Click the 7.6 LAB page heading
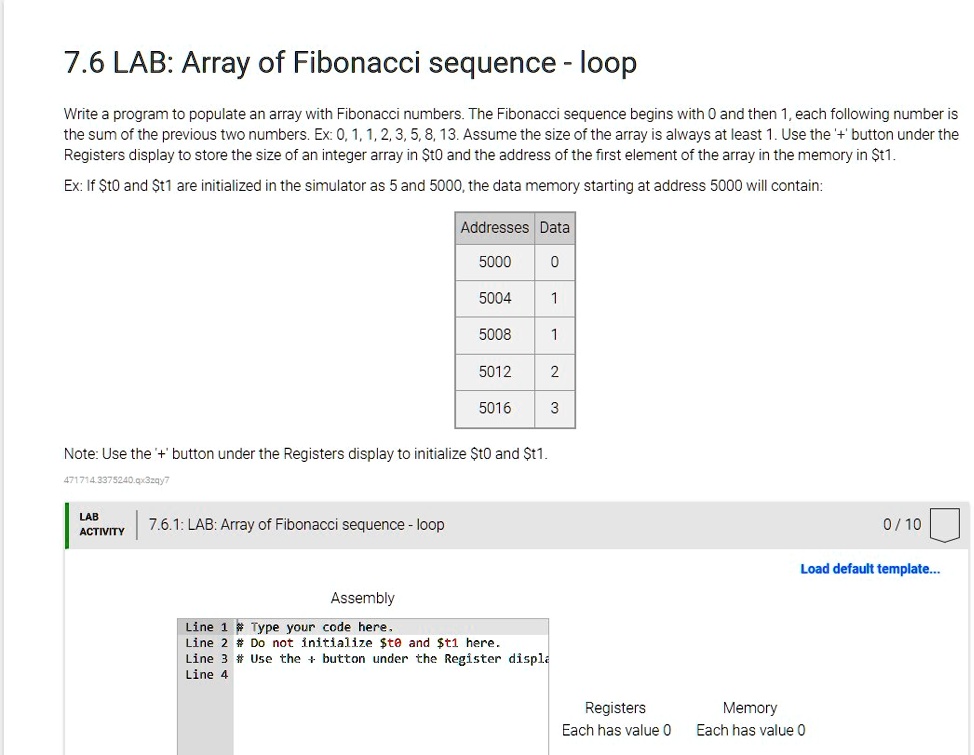The width and height of the screenshot is (974, 755). point(350,63)
